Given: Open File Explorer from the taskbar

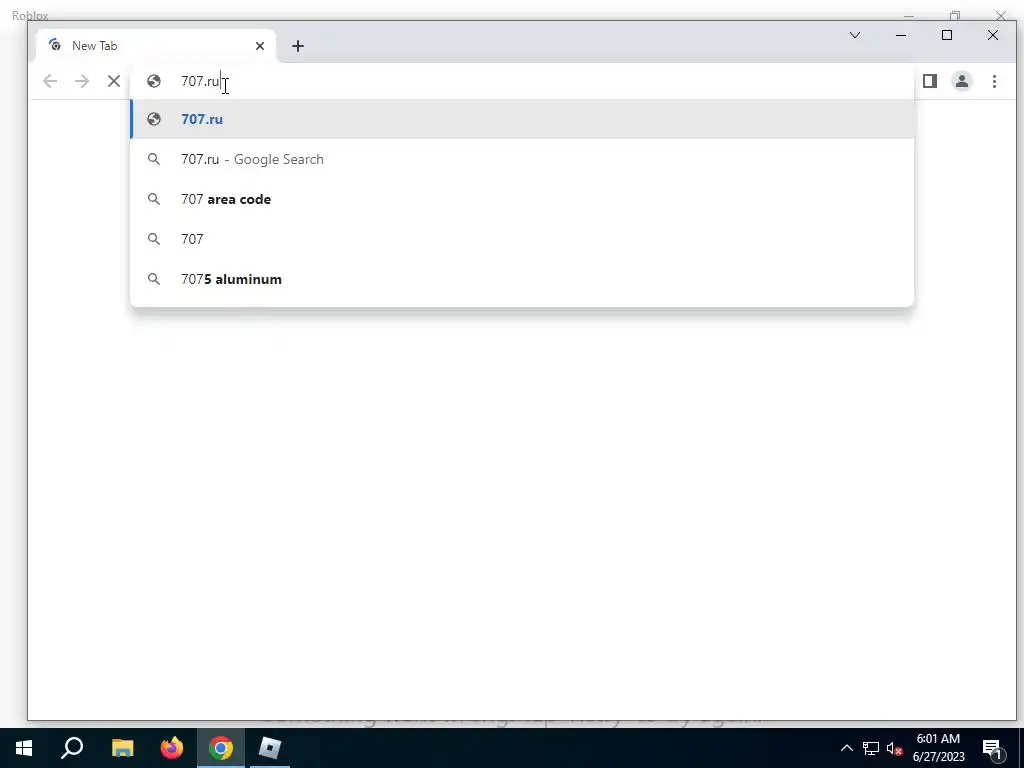Looking at the screenshot, I should click(x=122, y=748).
